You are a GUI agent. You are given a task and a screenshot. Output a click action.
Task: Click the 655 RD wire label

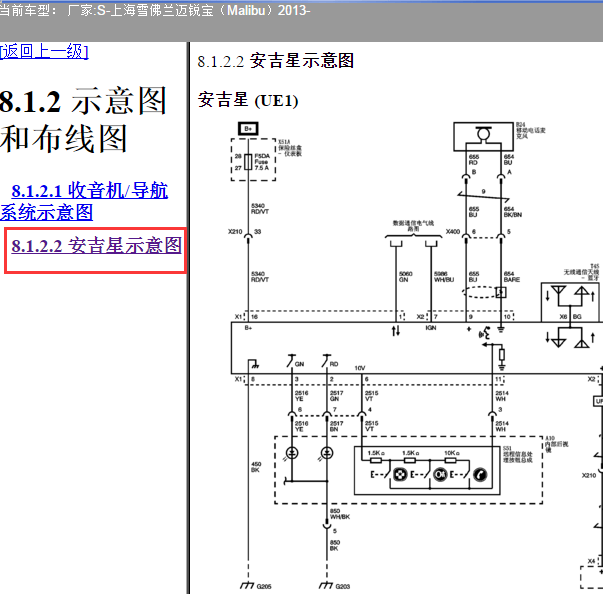point(474,160)
